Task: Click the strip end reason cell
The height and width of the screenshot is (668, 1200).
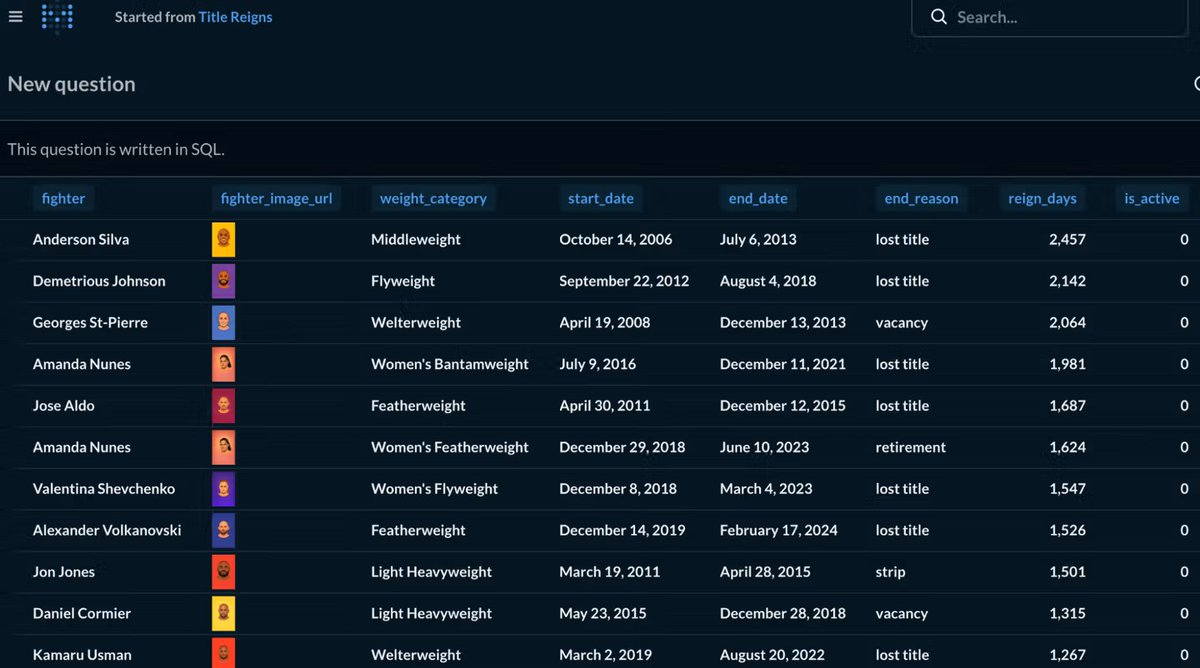Action: tap(891, 572)
